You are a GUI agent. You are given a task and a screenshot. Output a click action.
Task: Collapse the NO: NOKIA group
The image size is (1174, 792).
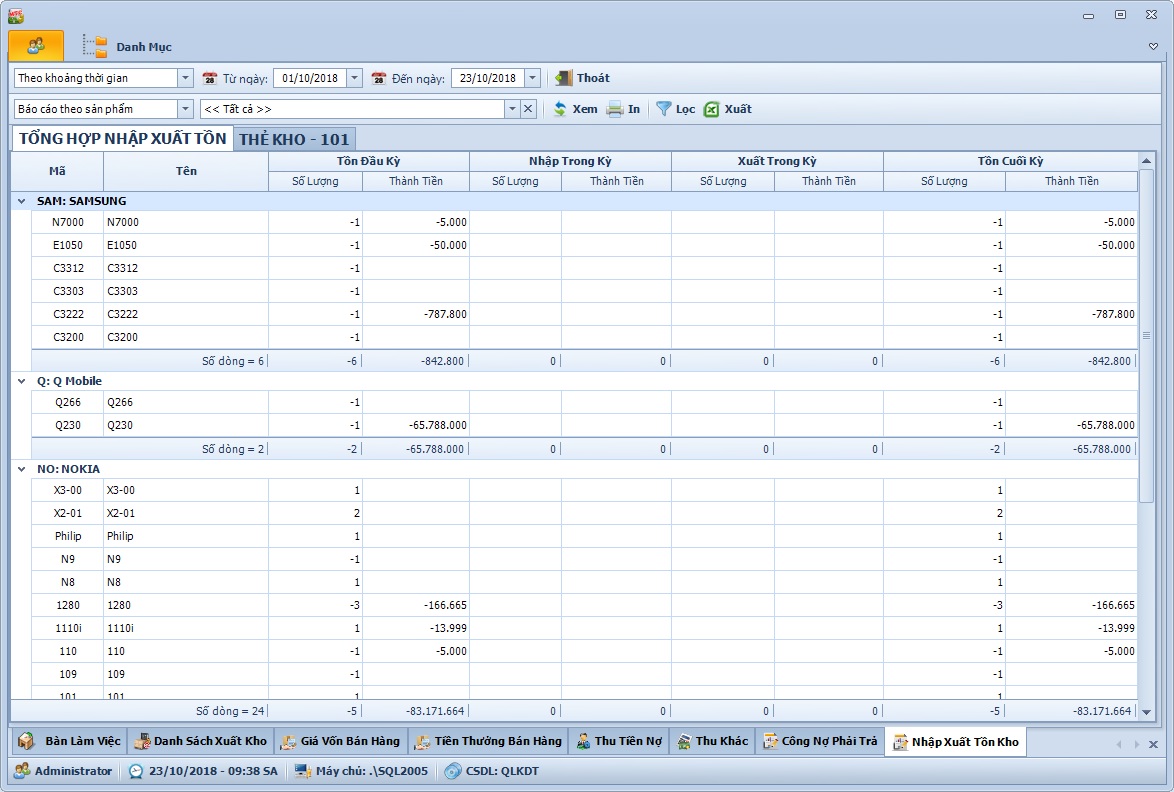pos(22,469)
